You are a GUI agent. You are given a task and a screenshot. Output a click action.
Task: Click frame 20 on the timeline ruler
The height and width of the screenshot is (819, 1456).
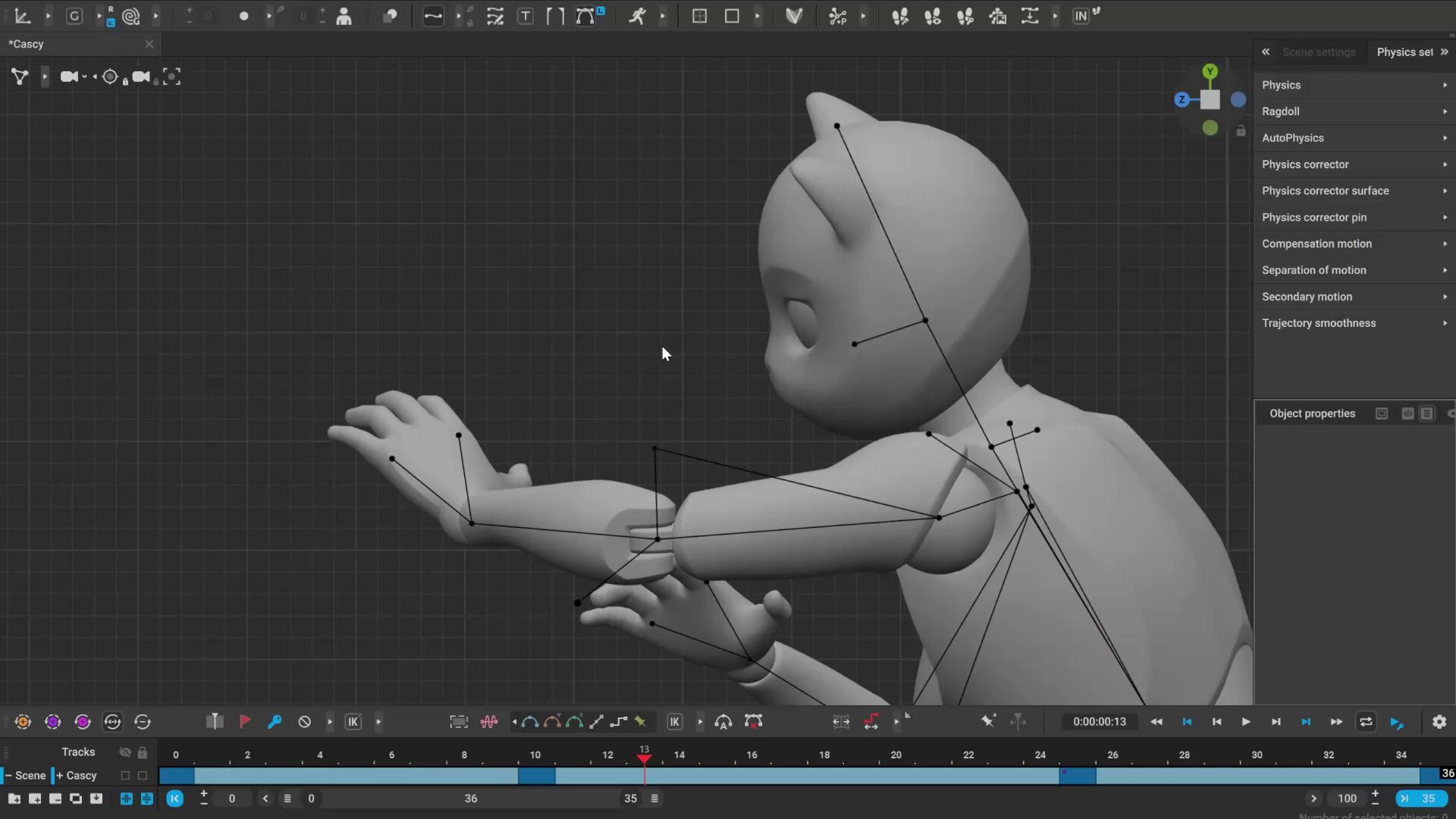896,755
